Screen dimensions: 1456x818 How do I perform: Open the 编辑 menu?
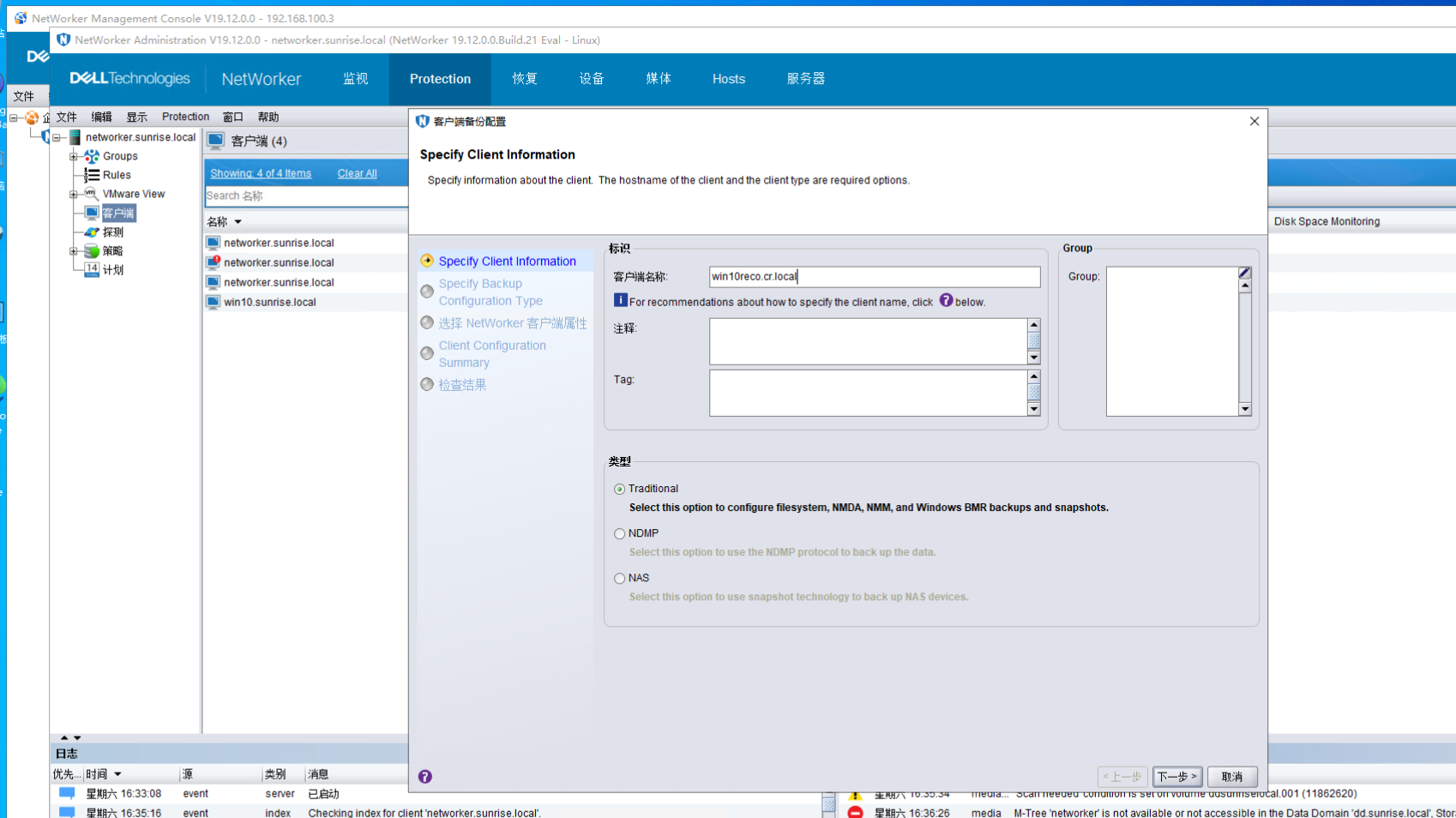[102, 117]
